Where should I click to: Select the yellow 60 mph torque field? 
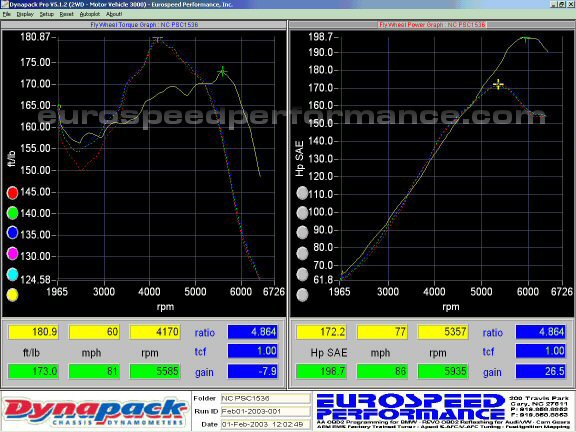coord(94,332)
